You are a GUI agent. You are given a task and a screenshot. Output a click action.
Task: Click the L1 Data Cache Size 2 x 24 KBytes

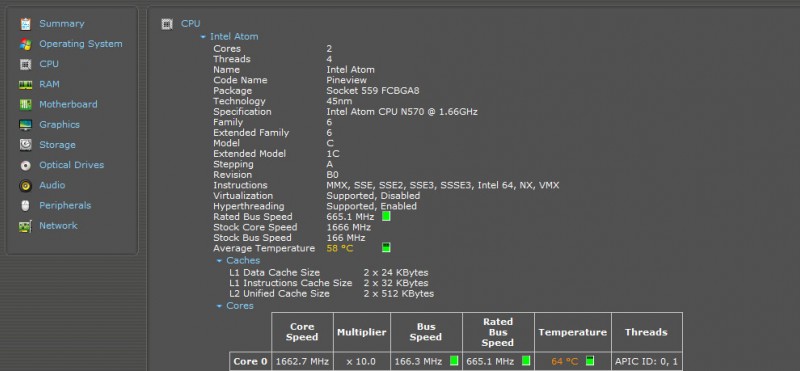click(396, 273)
